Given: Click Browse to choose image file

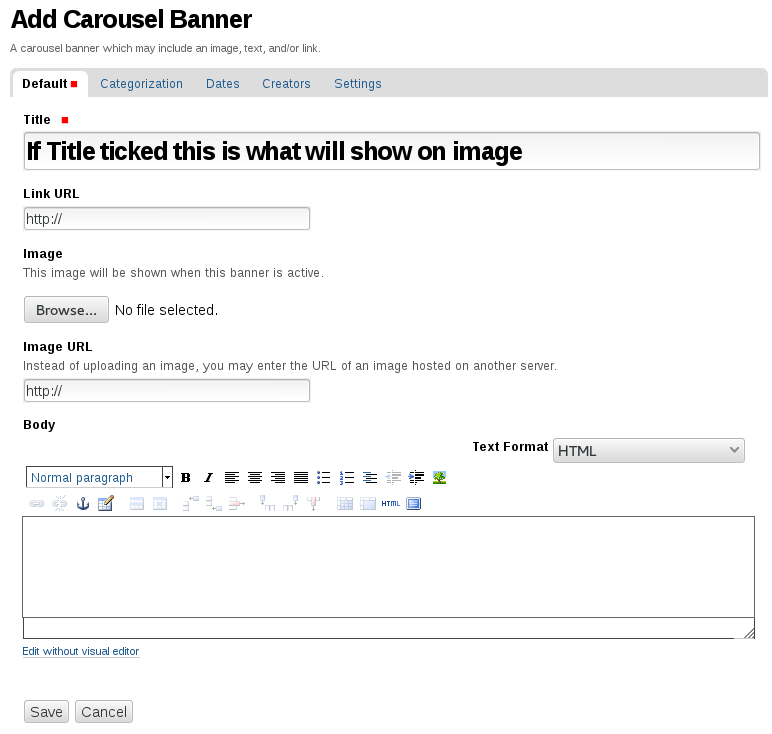Looking at the screenshot, I should [66, 310].
